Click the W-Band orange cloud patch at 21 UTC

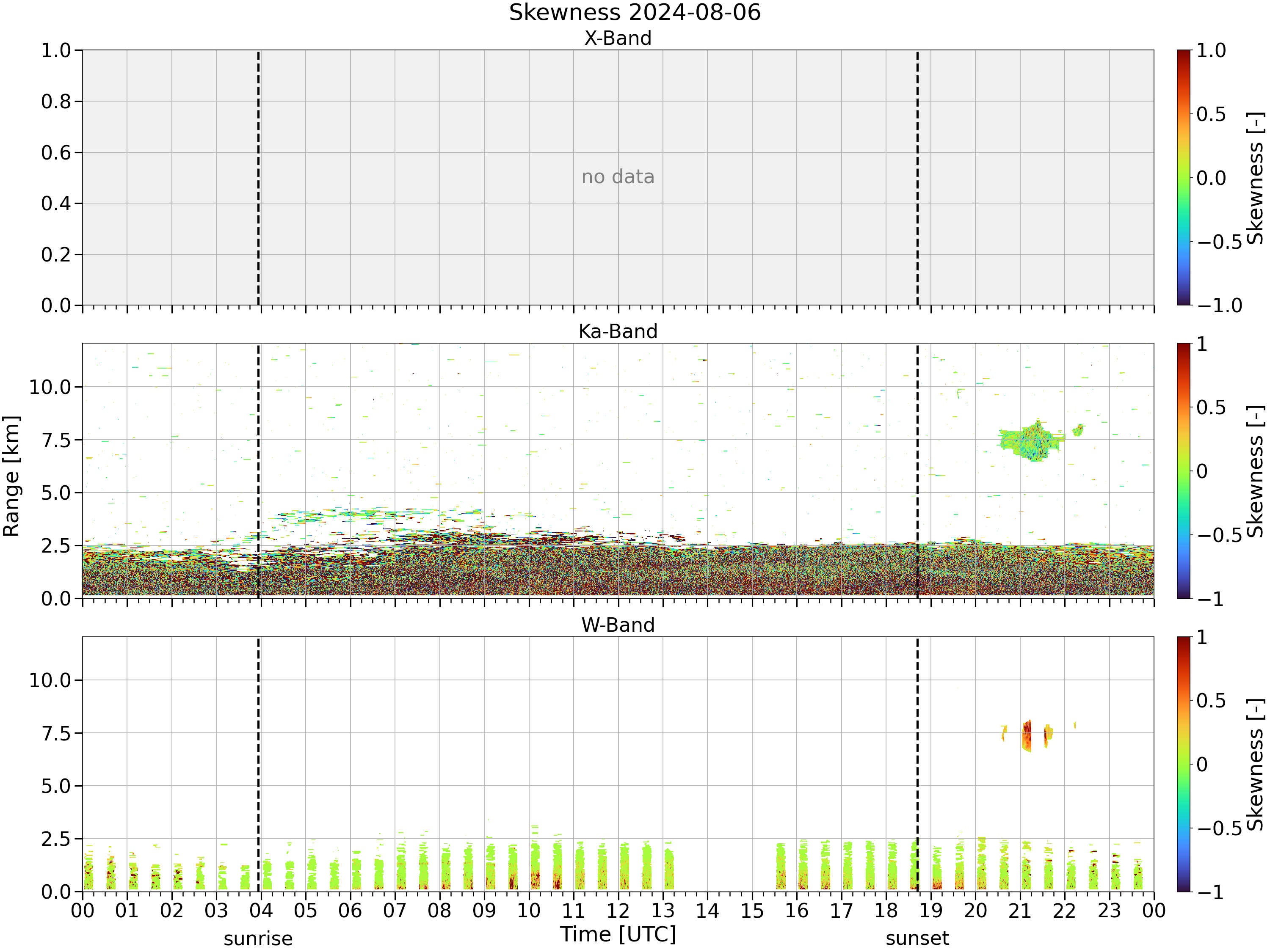pyautogui.click(x=1027, y=736)
